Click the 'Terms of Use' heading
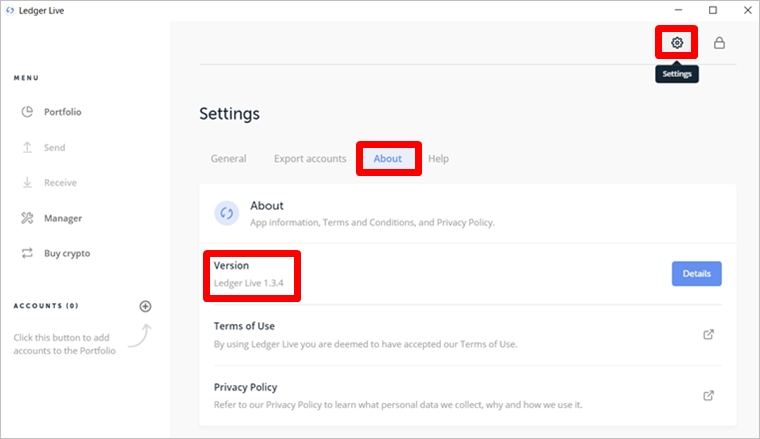This screenshot has width=760, height=439. [244, 326]
